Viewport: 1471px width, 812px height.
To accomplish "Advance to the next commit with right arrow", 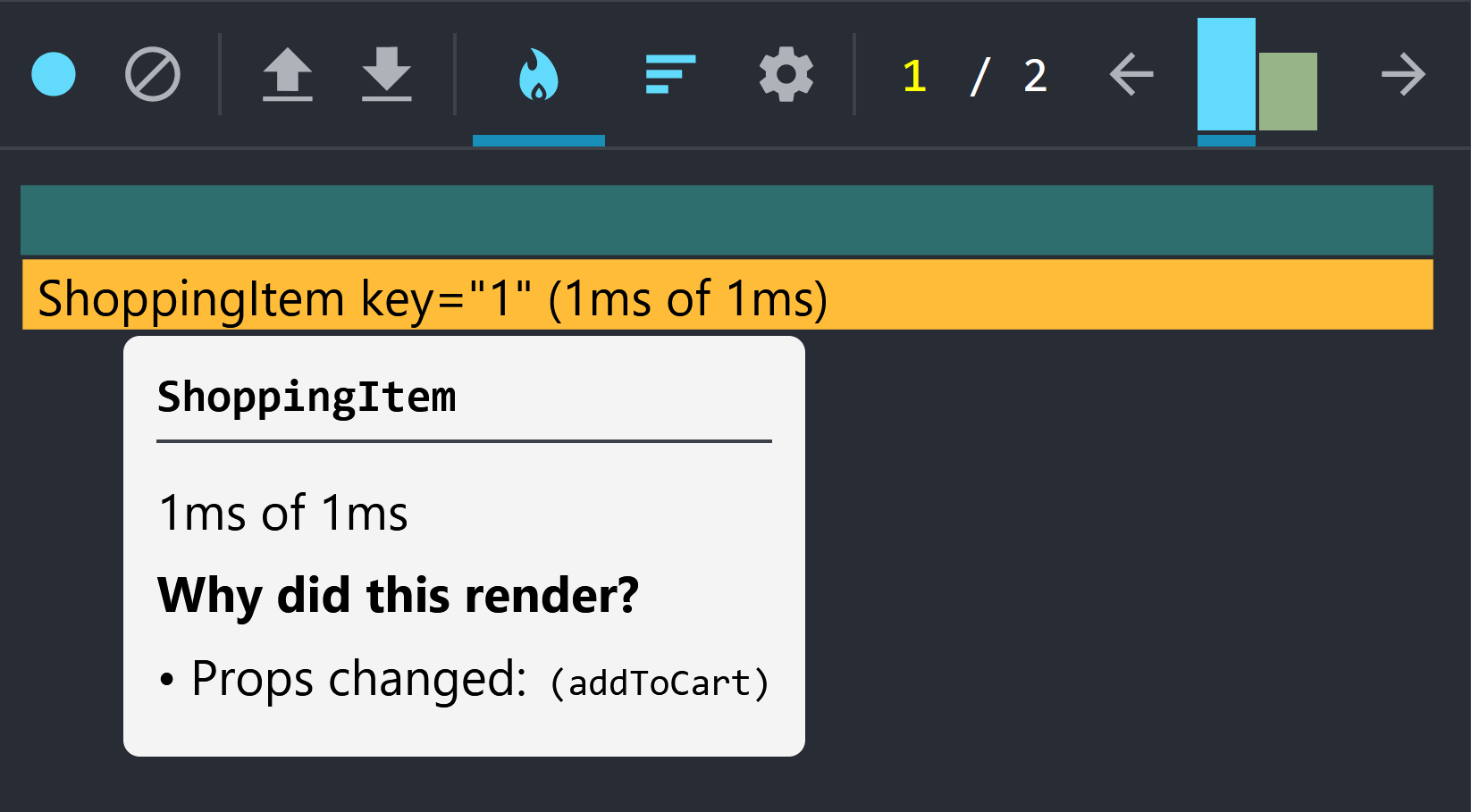I will [x=1403, y=75].
